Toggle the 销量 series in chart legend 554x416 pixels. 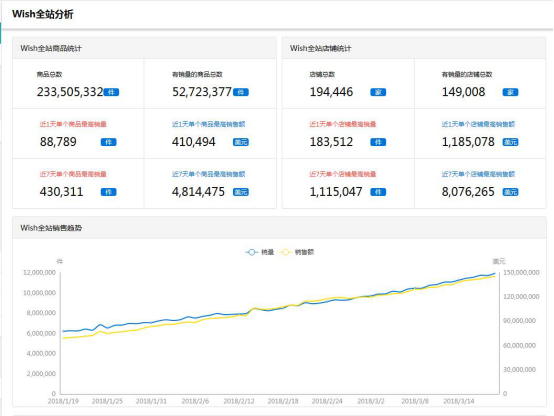click(x=260, y=252)
